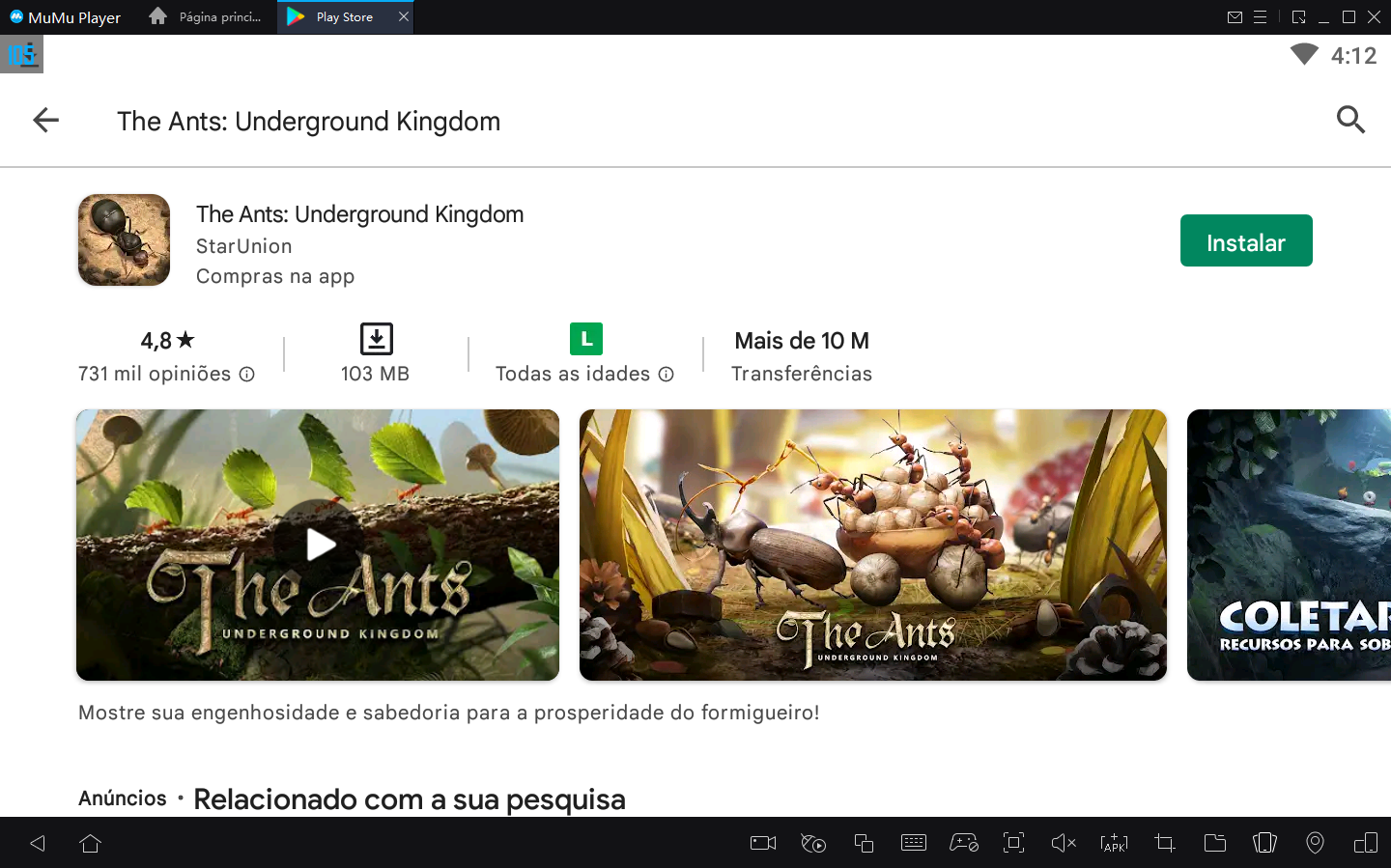Click the app logo icon at top-left corner
This screenshot has height=868, width=1391.
(x=22, y=55)
